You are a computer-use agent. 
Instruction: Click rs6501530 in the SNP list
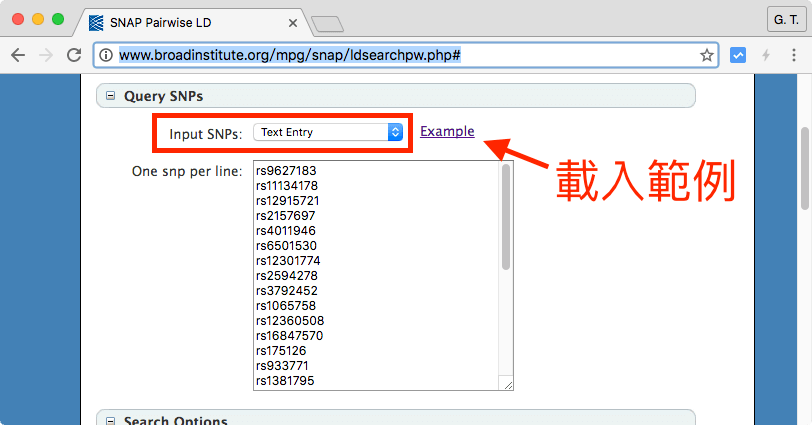pyautogui.click(x=286, y=246)
